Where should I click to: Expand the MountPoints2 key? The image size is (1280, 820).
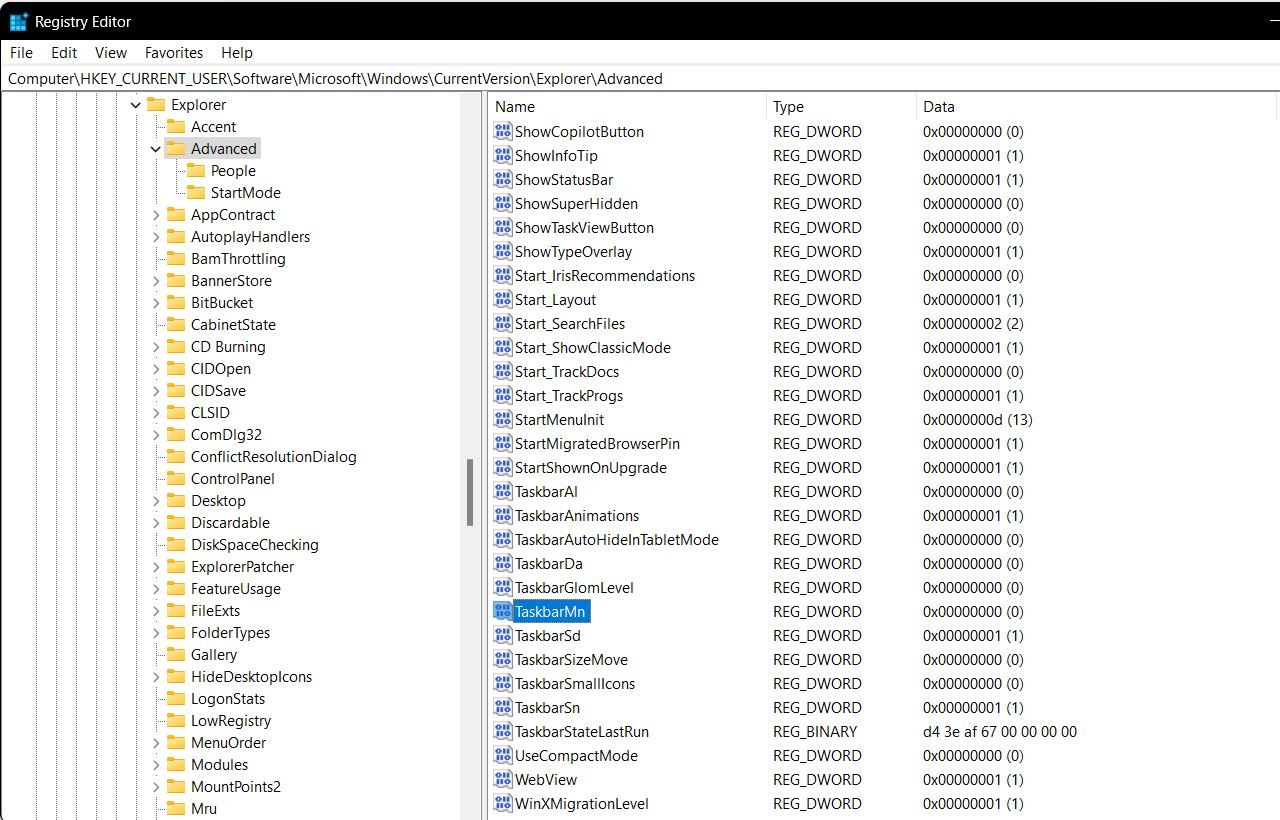click(x=156, y=786)
